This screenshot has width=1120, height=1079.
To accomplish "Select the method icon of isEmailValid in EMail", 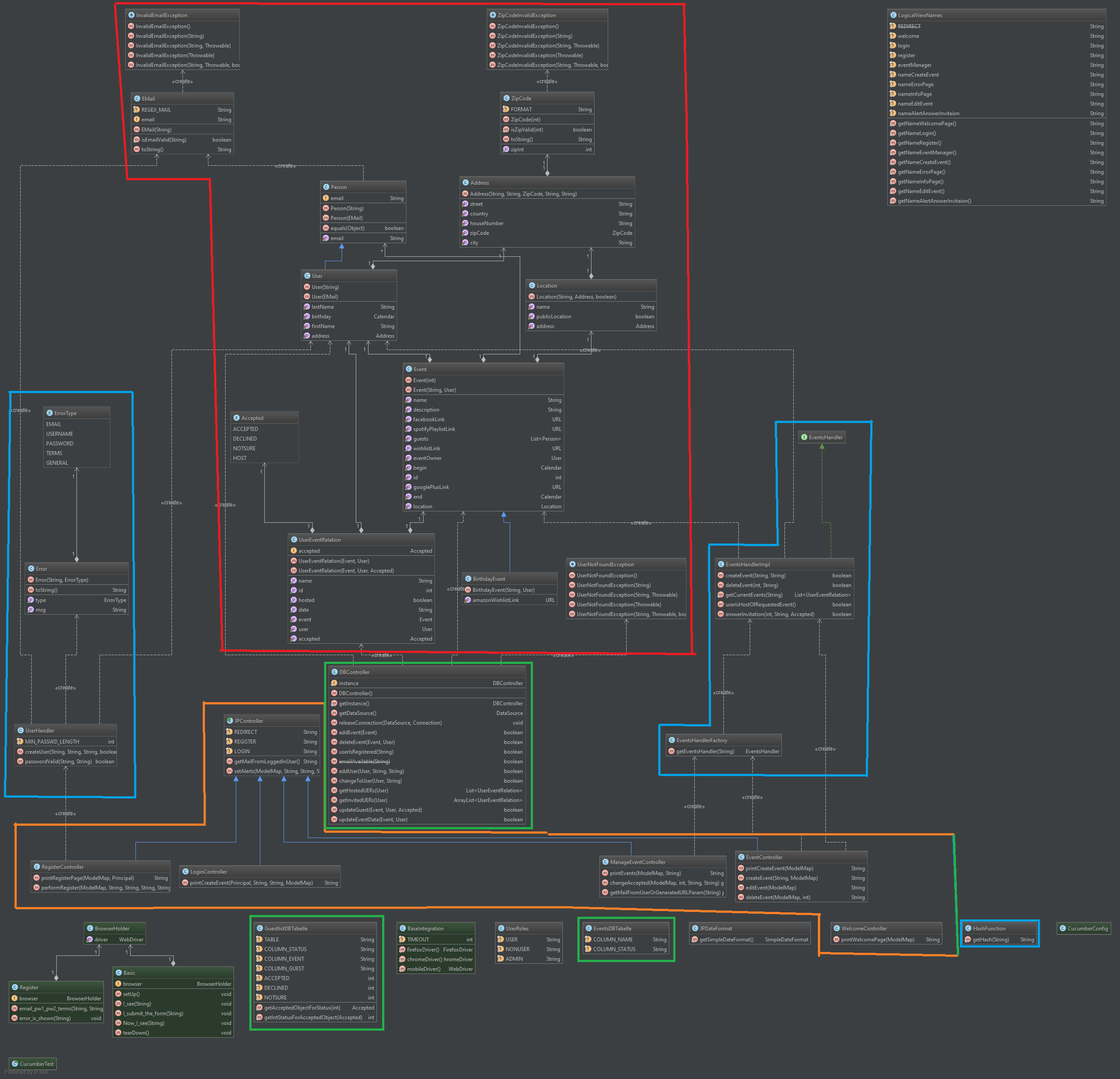I will [137, 139].
